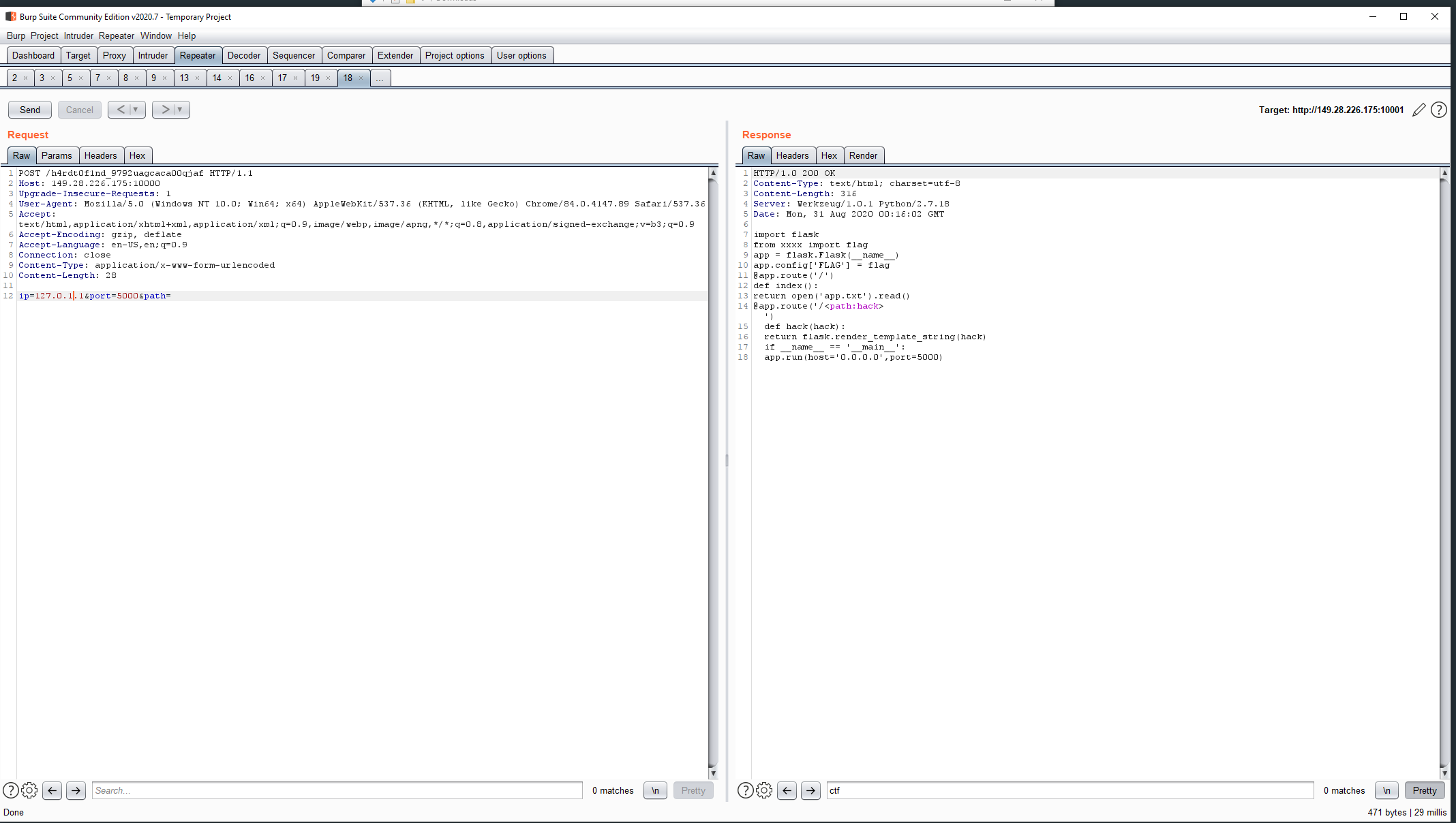Open the response Render tab
This screenshot has height=823, width=1456.
pyautogui.click(x=863, y=155)
